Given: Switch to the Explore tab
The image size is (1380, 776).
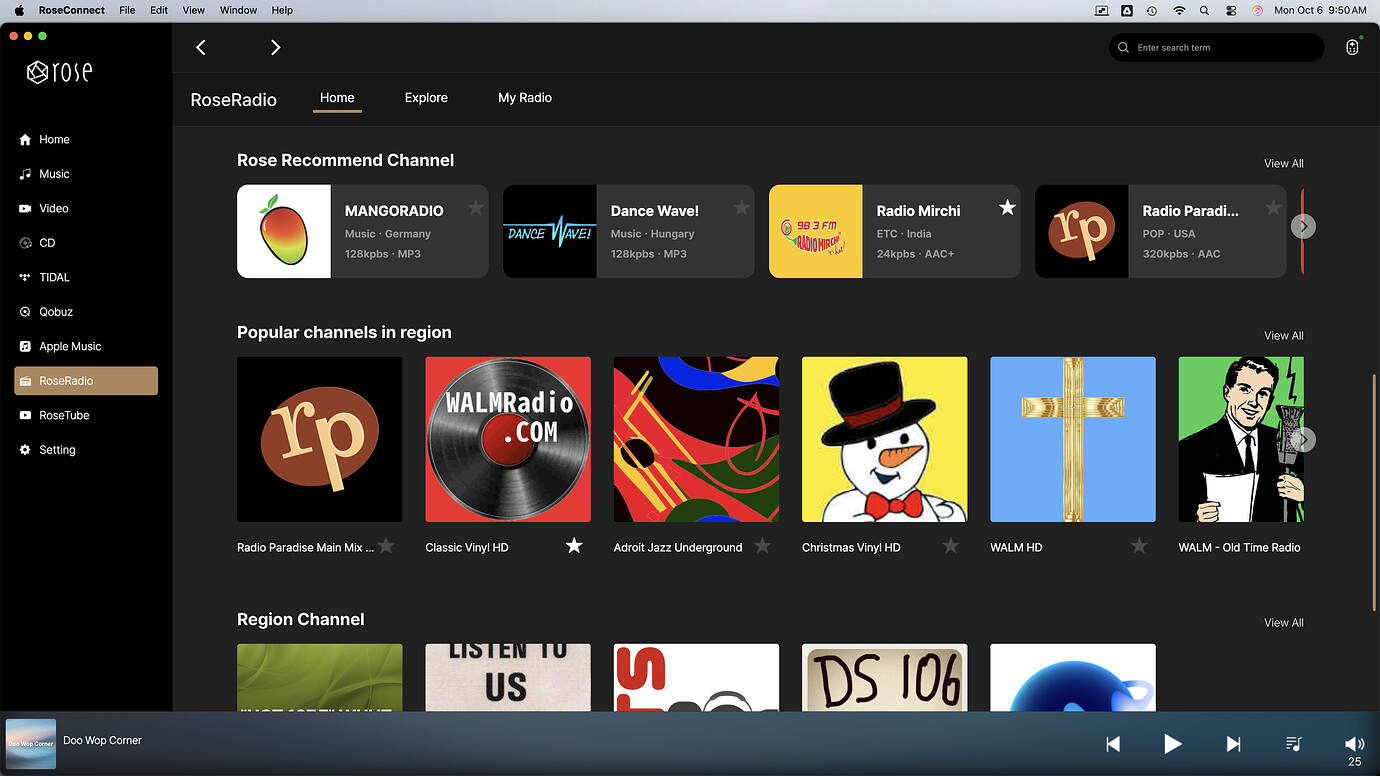Looking at the screenshot, I should (426, 98).
